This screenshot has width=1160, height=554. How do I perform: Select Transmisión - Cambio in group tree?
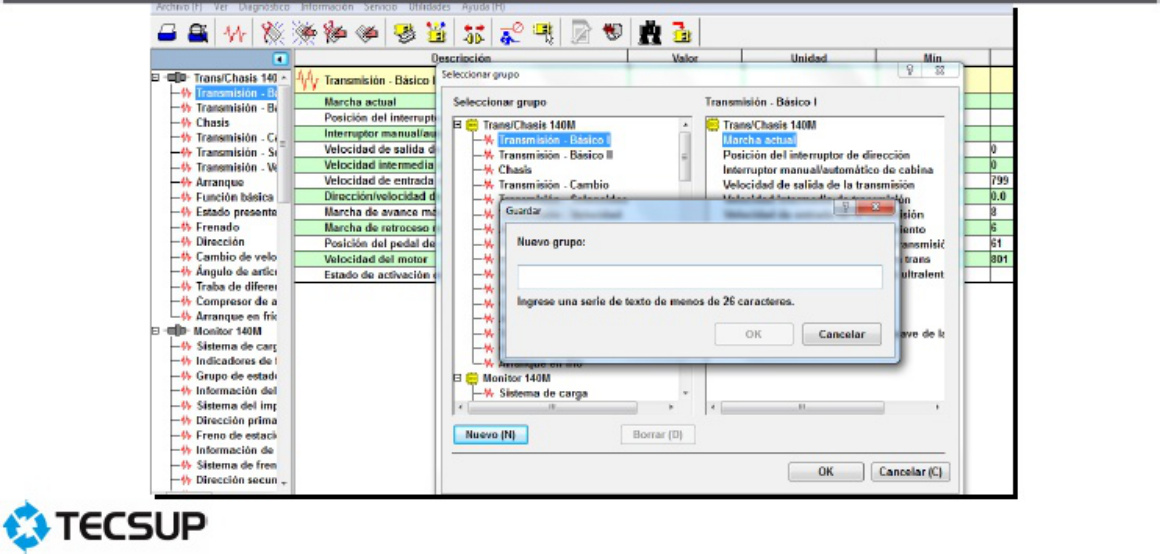553,185
